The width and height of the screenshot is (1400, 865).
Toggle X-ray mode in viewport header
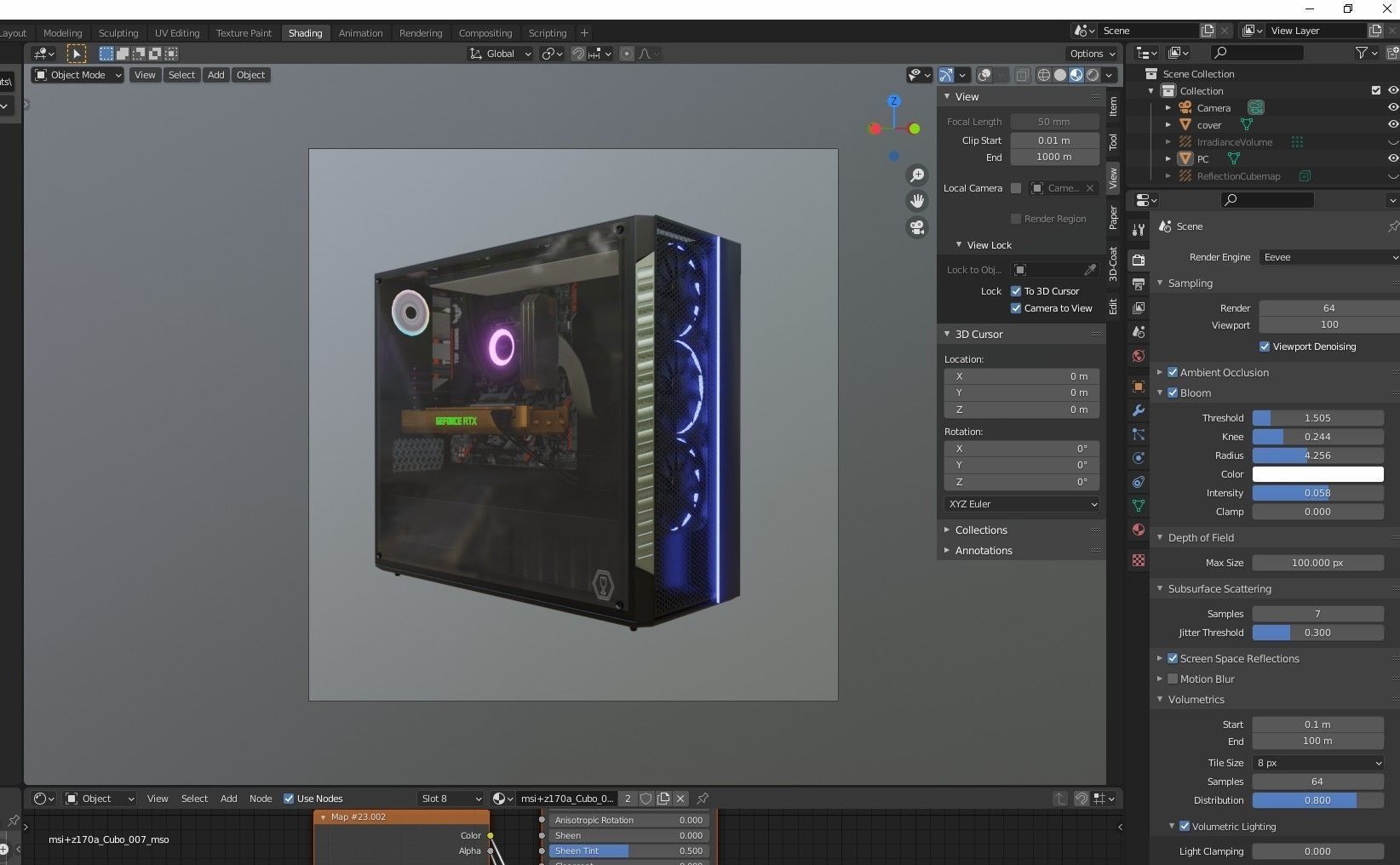click(x=1023, y=75)
